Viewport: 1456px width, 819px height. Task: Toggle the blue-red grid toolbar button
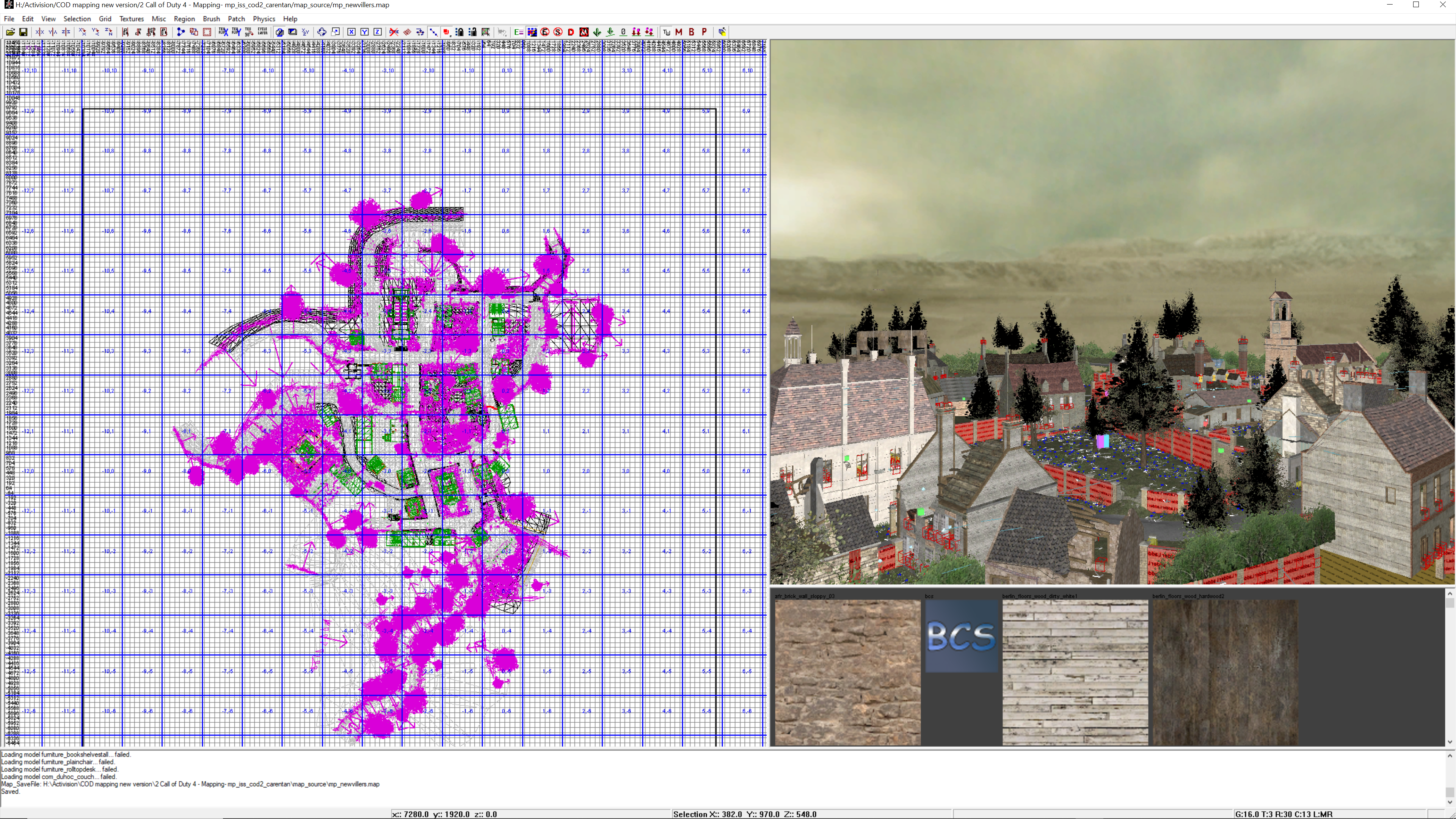(532, 31)
